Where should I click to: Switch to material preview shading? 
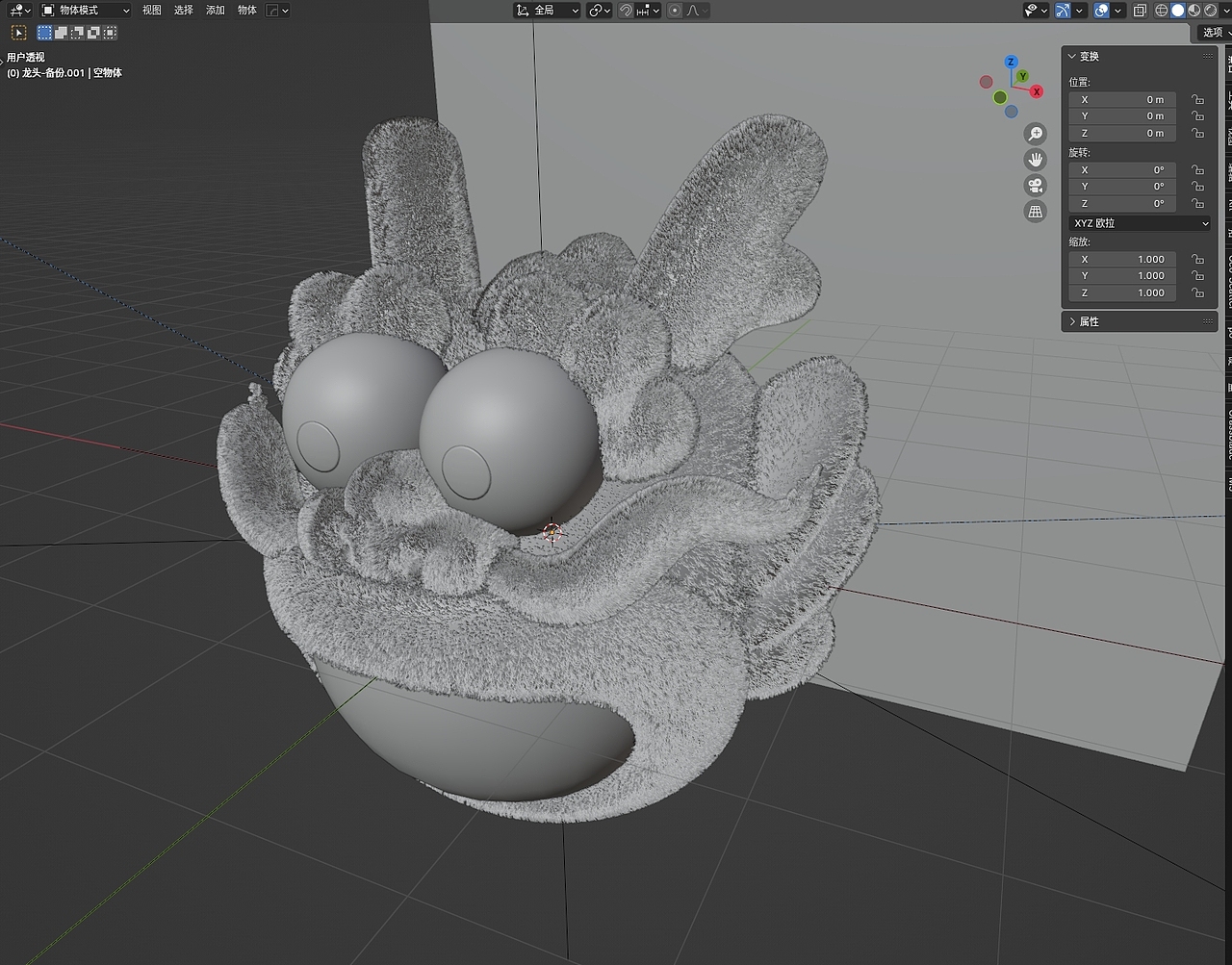[1194, 10]
